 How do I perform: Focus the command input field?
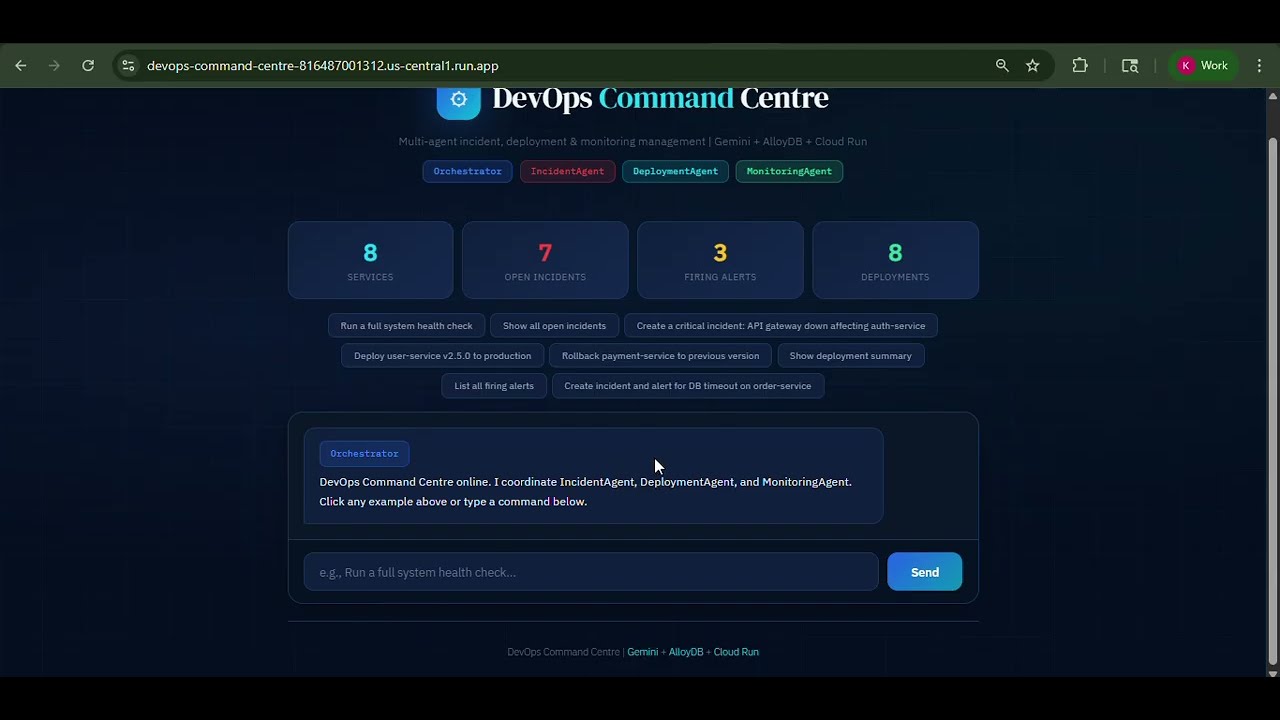pyautogui.click(x=591, y=572)
